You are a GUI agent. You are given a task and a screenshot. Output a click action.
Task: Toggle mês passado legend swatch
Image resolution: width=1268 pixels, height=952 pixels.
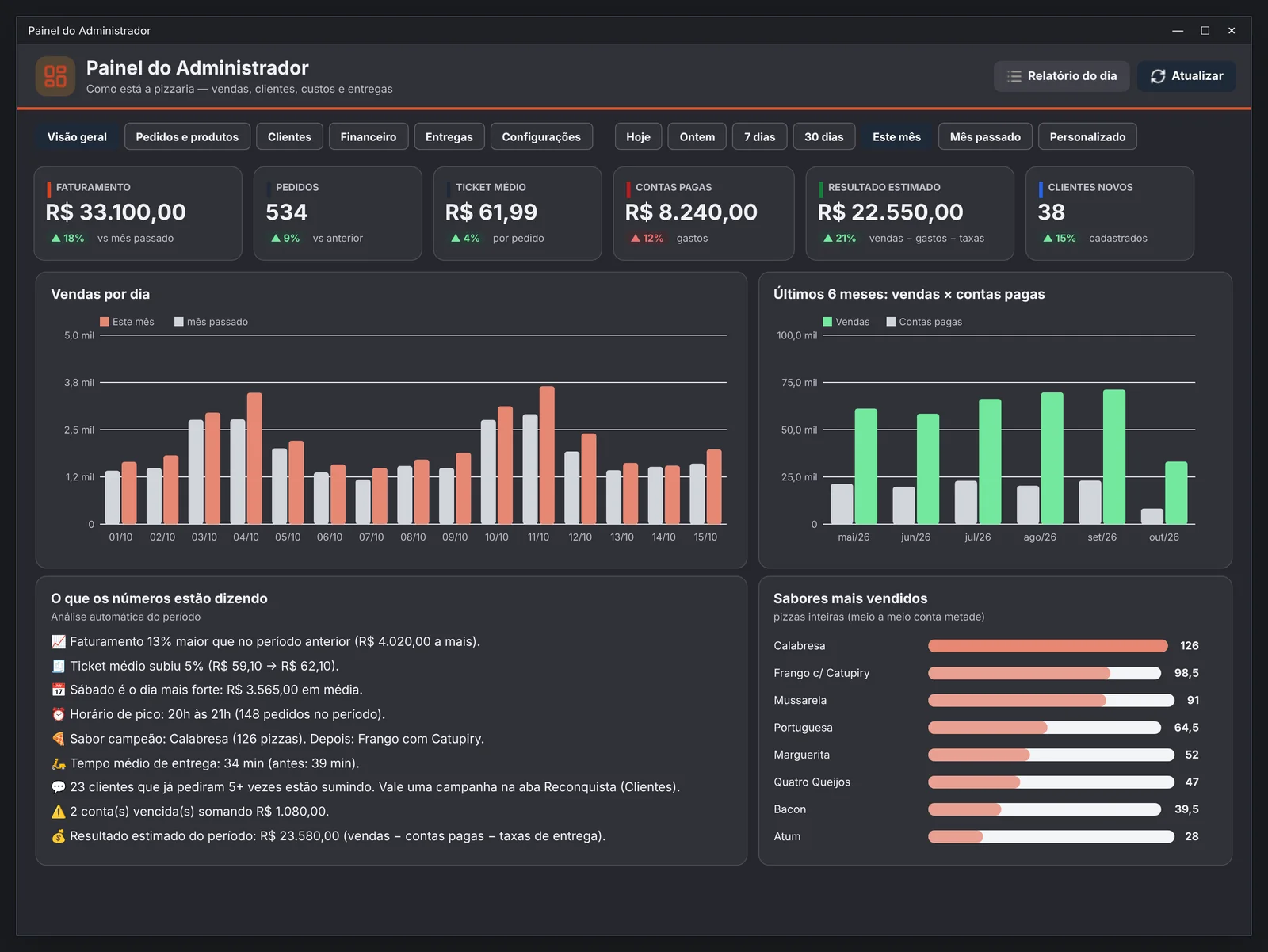click(179, 322)
